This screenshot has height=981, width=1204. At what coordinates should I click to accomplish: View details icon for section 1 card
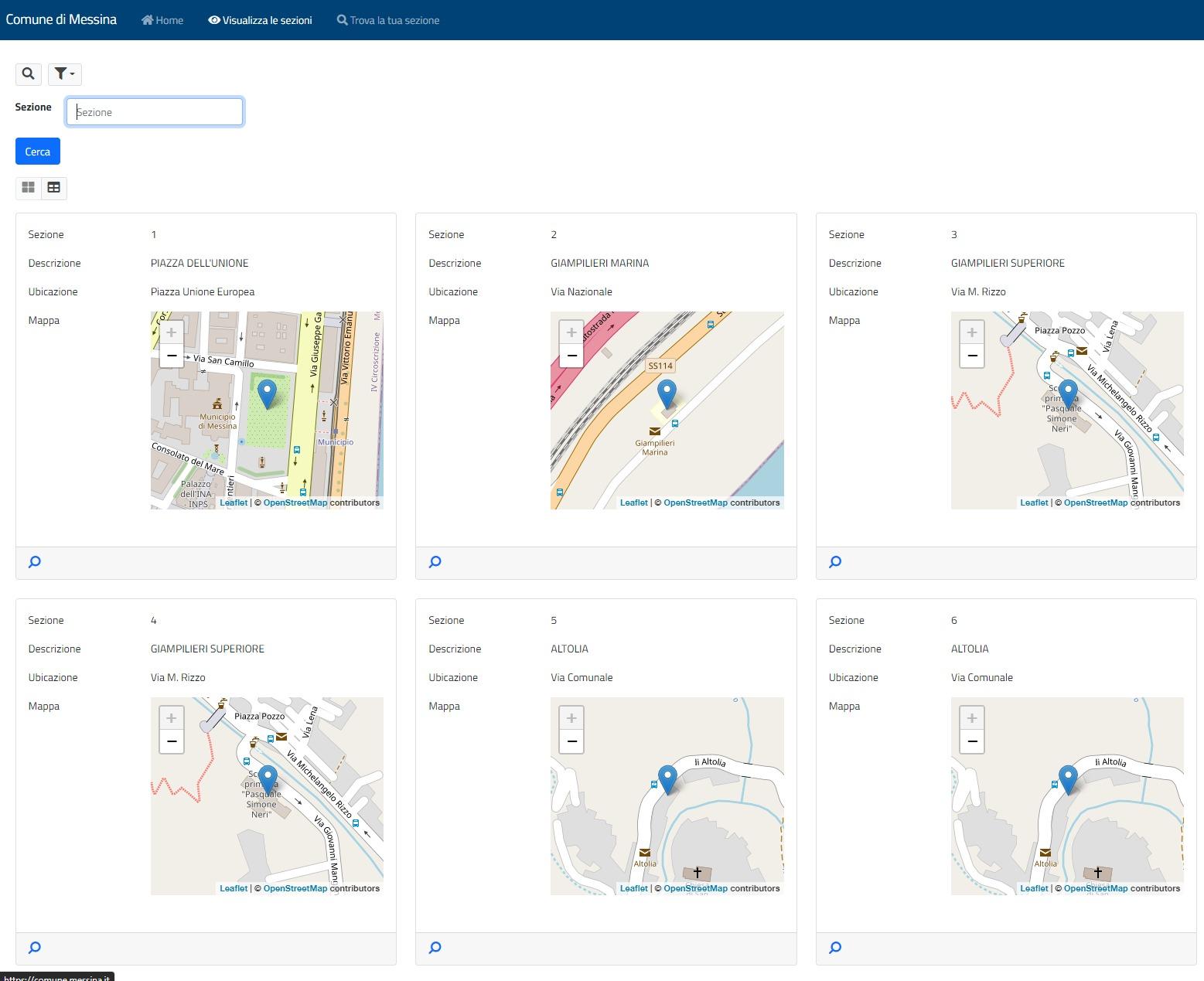(x=35, y=562)
